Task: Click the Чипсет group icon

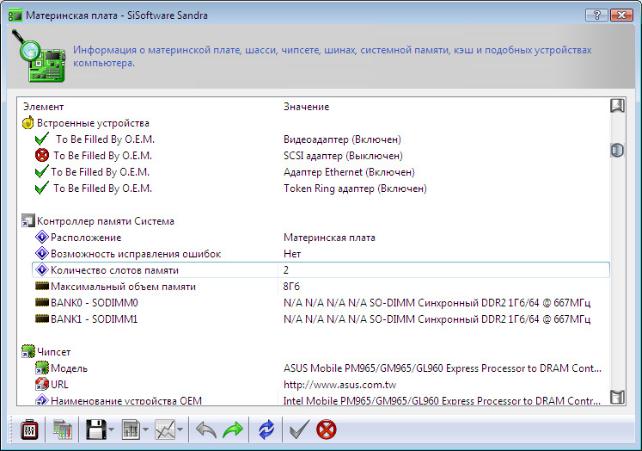Action: [x=28, y=352]
